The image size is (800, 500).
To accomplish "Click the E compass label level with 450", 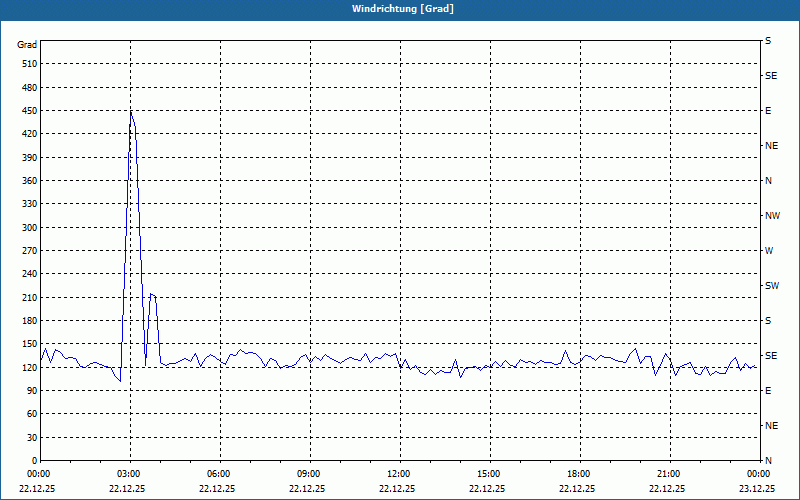I will [768, 111].
